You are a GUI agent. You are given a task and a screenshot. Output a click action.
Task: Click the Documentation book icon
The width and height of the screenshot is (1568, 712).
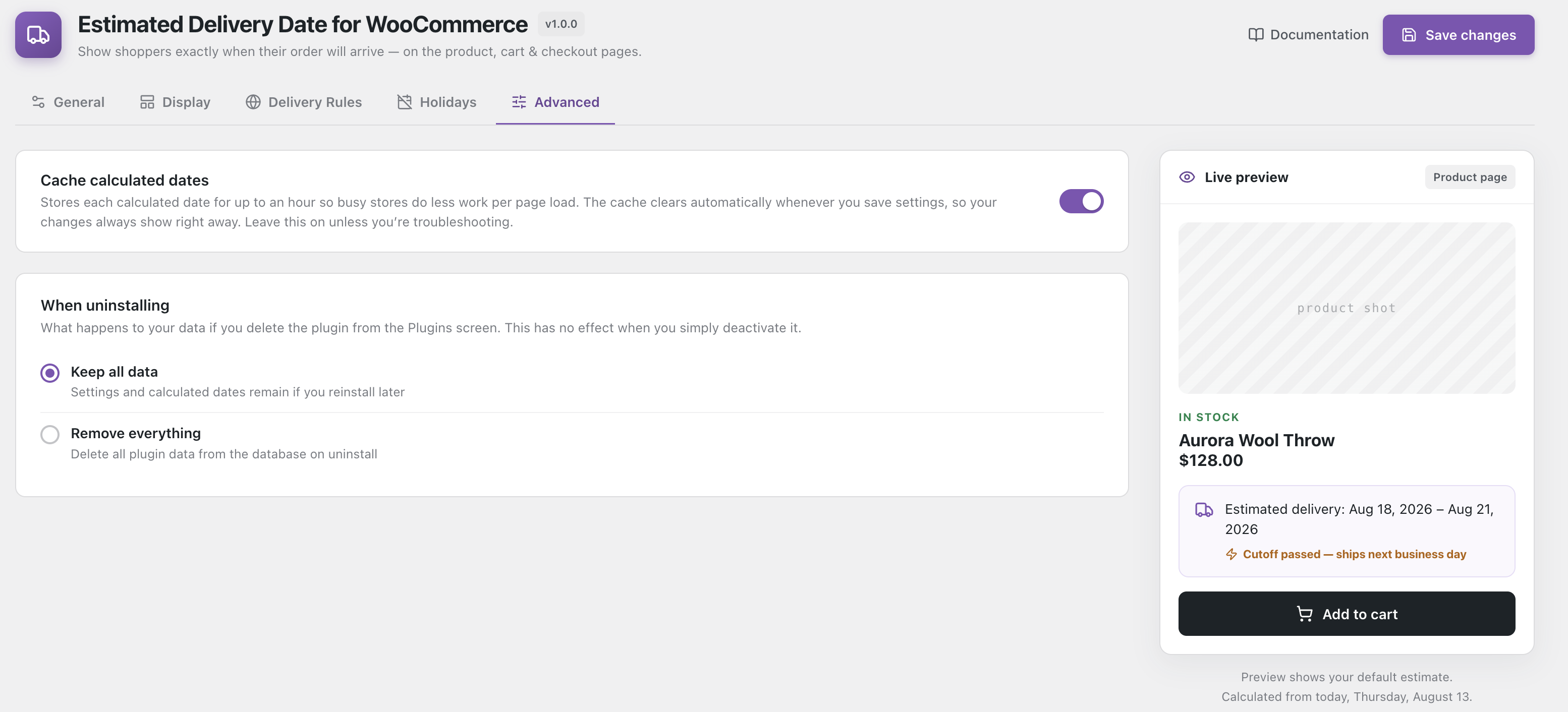click(1256, 35)
